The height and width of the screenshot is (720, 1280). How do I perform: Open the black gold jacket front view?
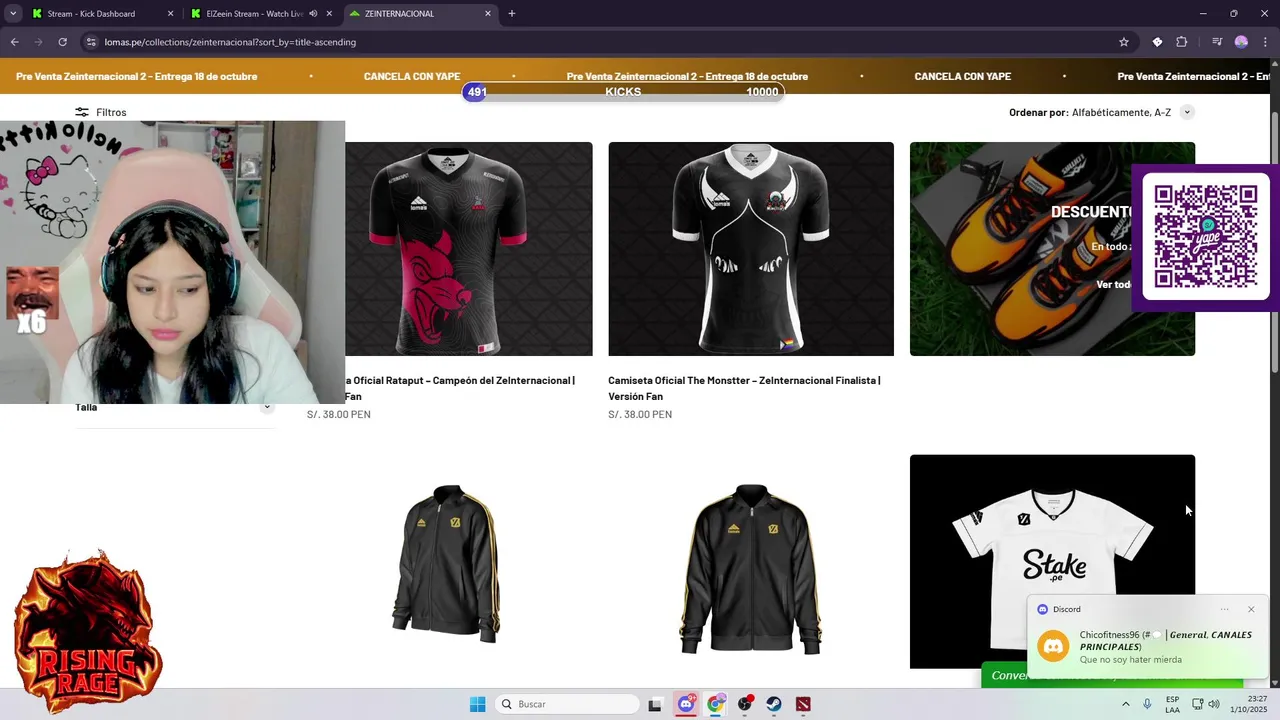(751, 568)
